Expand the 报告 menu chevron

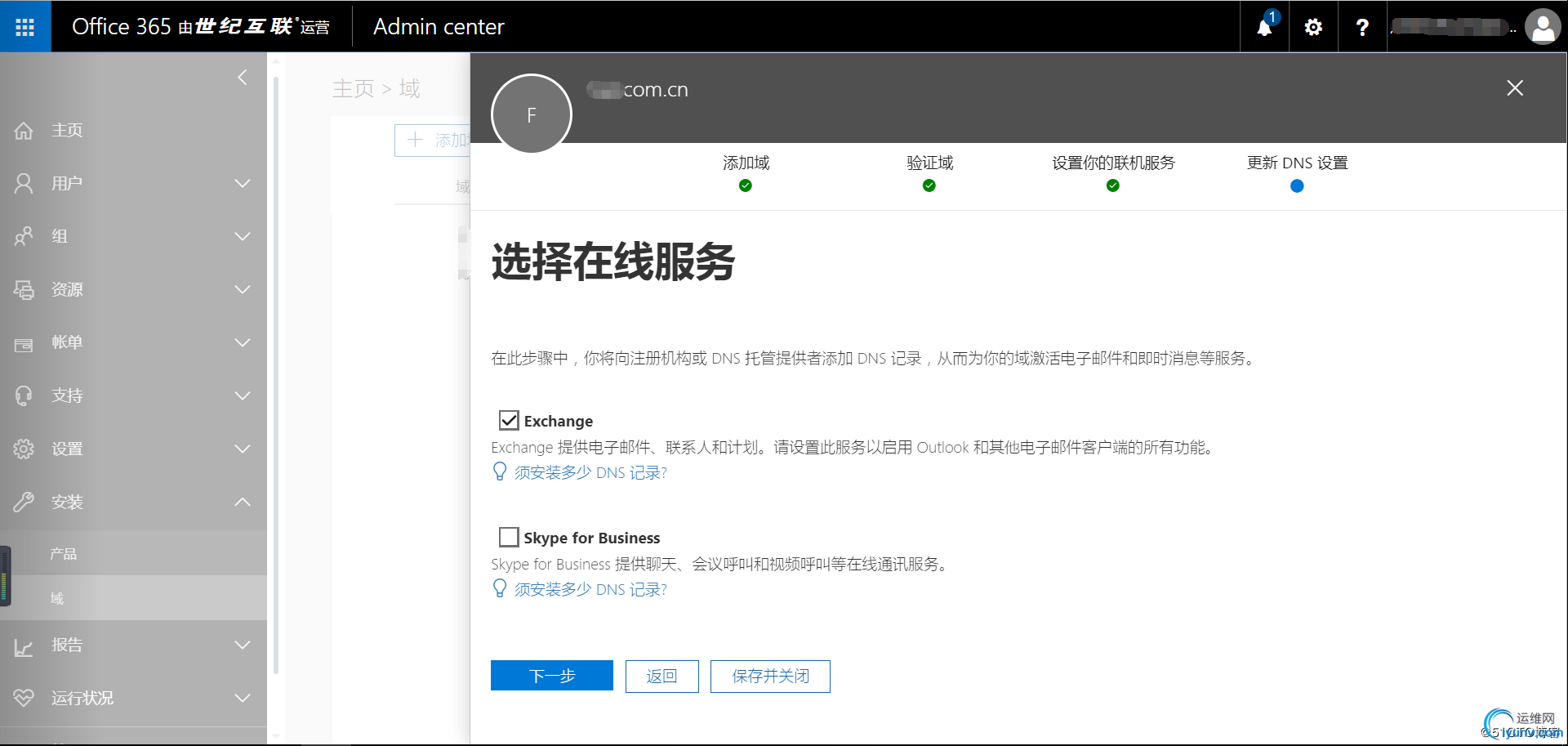click(x=243, y=645)
